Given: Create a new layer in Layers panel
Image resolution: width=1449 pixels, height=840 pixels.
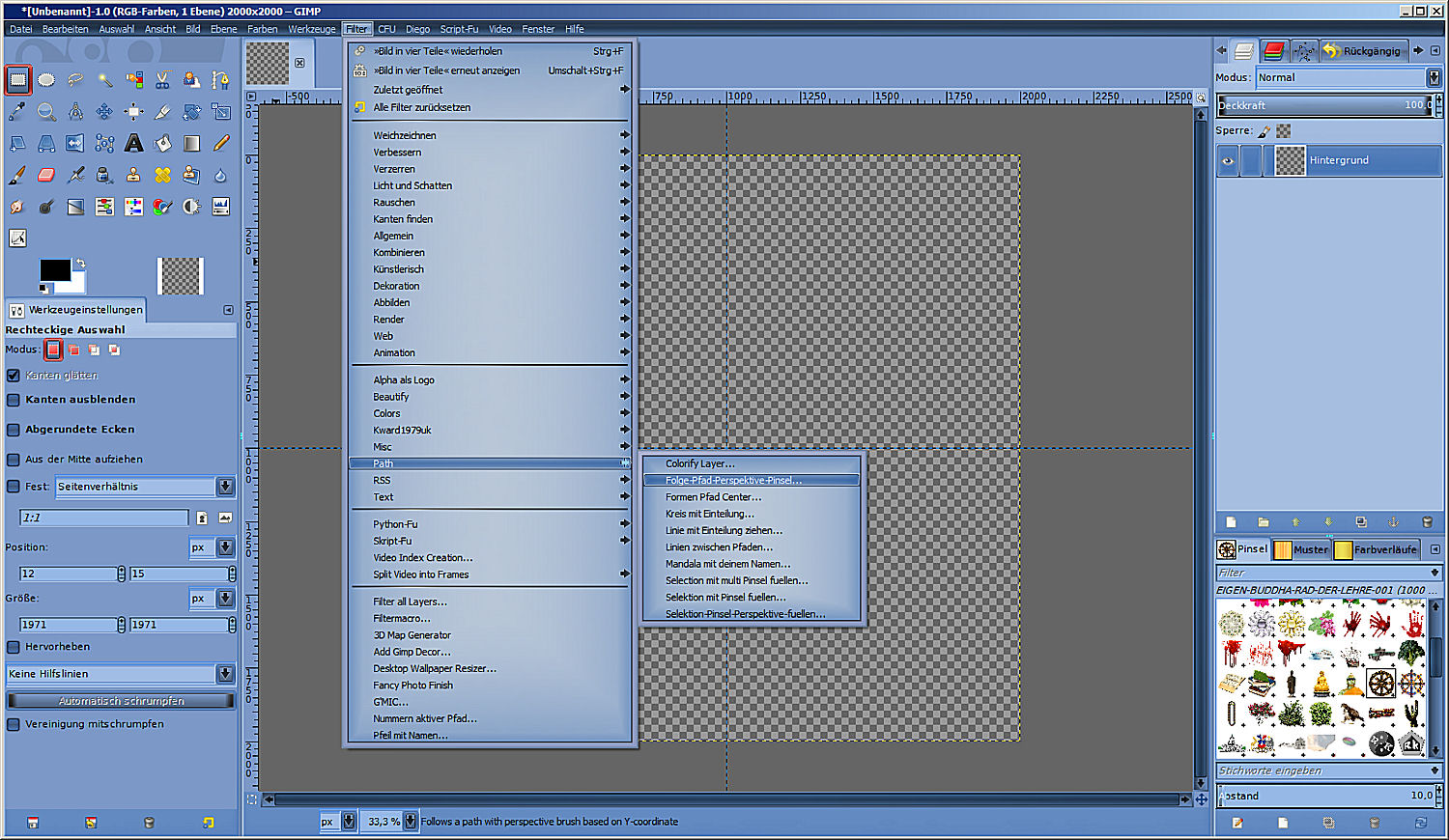Looking at the screenshot, I should click(1231, 522).
